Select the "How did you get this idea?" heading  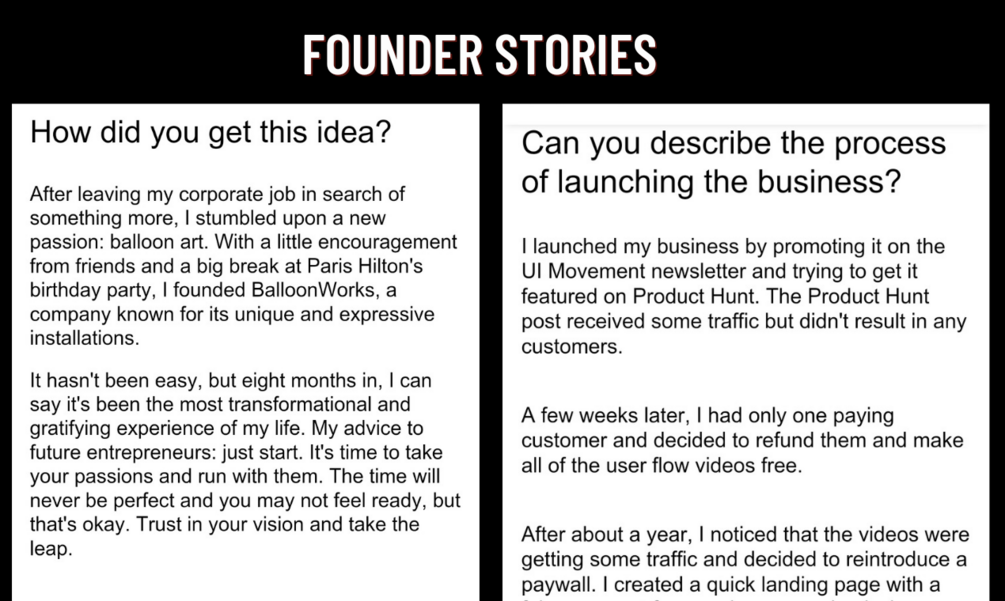point(210,133)
